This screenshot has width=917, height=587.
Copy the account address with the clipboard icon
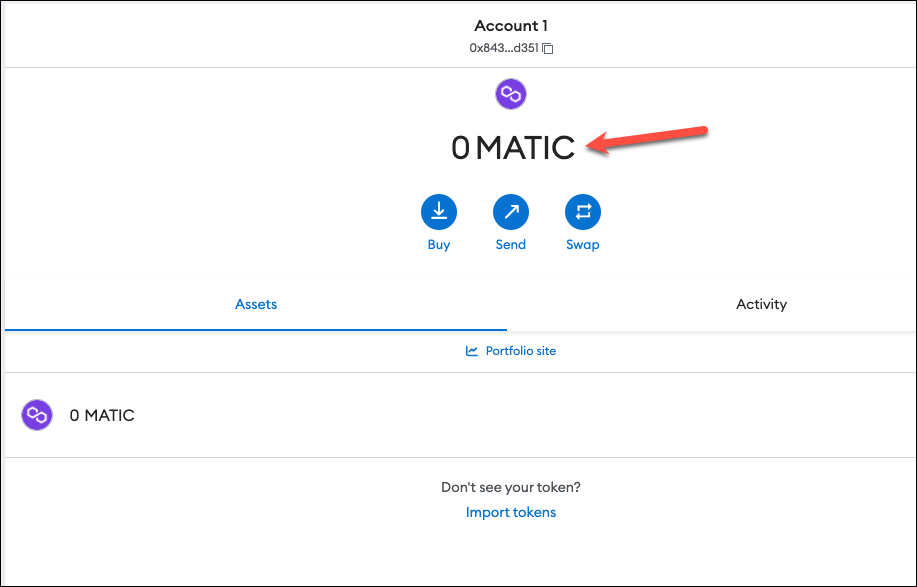tap(548, 49)
